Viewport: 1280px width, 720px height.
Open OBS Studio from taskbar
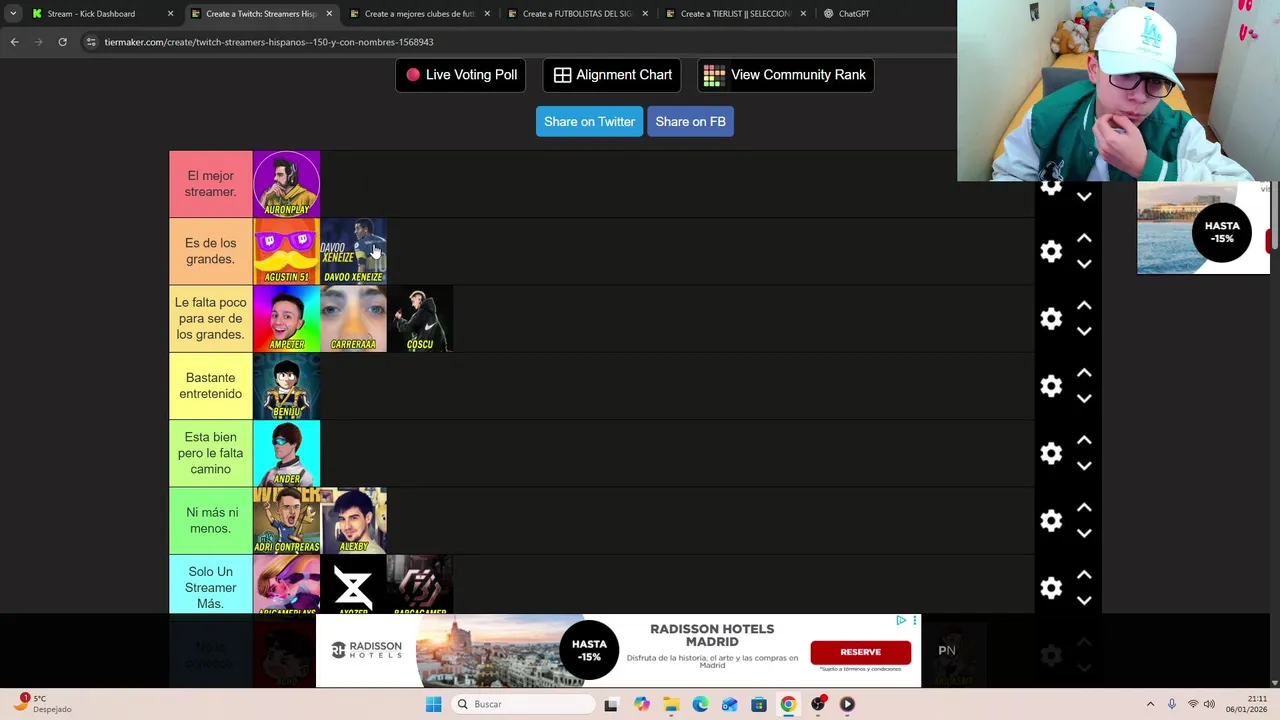[818, 704]
